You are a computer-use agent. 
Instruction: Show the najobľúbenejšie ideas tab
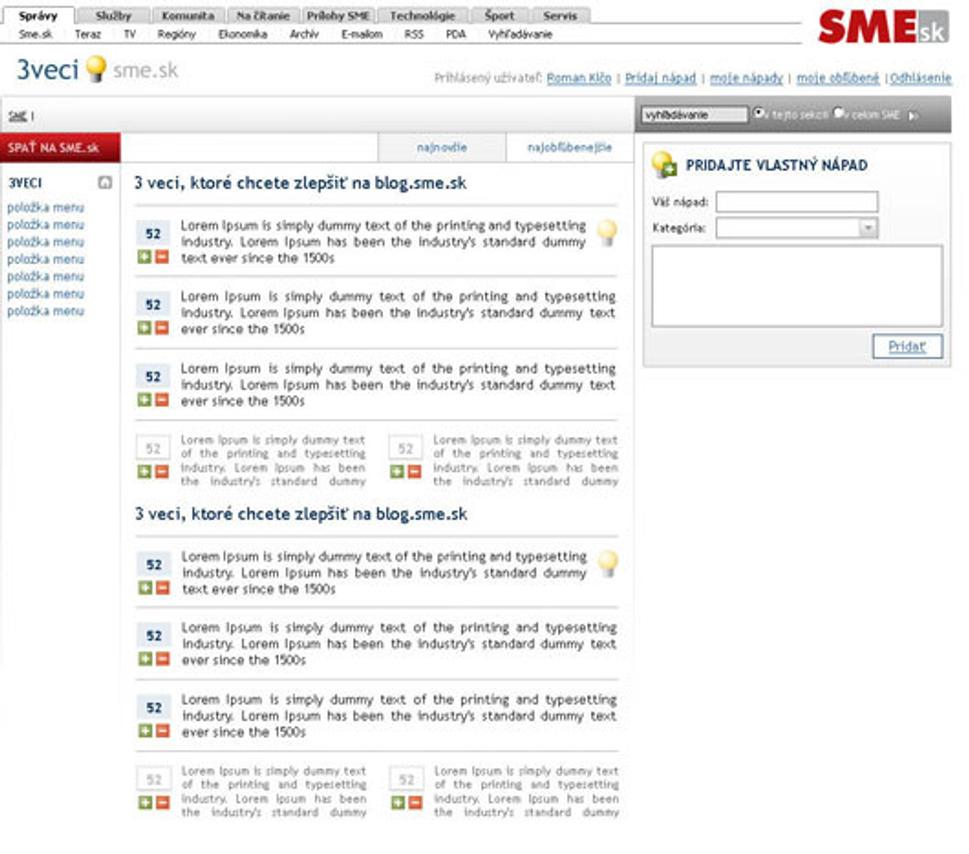coord(569,148)
